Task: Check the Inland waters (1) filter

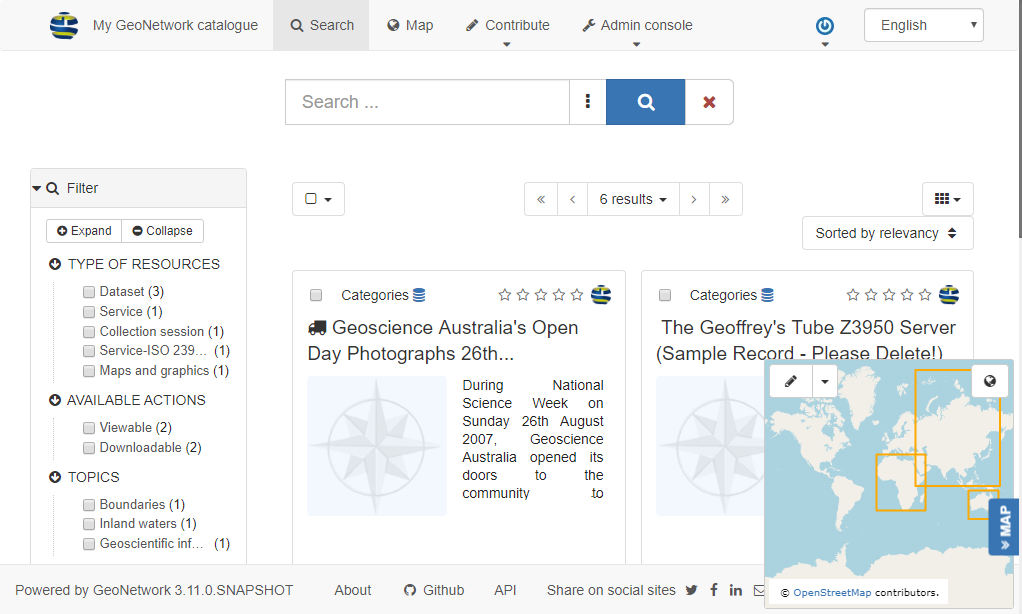Action: (89, 524)
